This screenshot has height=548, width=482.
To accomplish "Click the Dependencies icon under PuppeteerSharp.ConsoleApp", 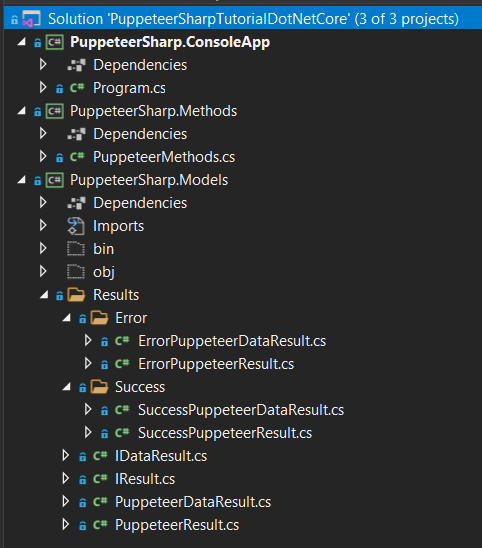I will click(76, 65).
